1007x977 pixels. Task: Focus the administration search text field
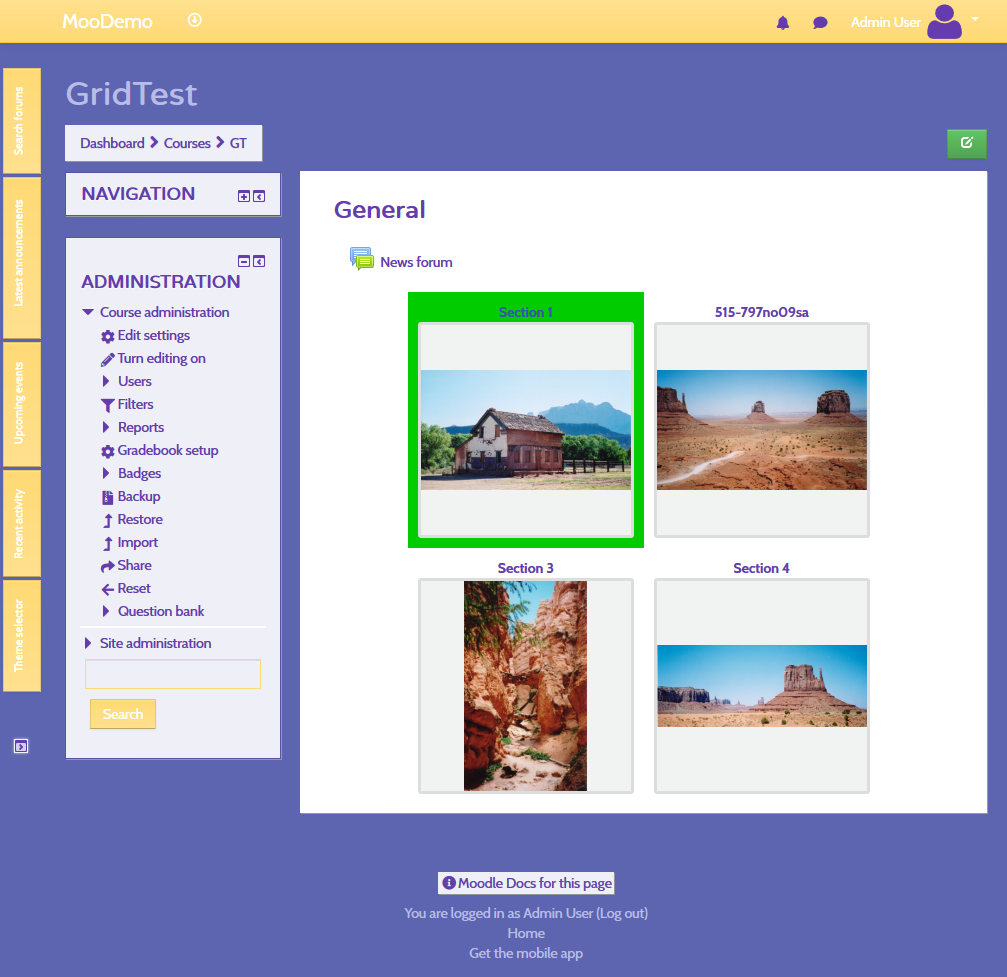(x=173, y=674)
